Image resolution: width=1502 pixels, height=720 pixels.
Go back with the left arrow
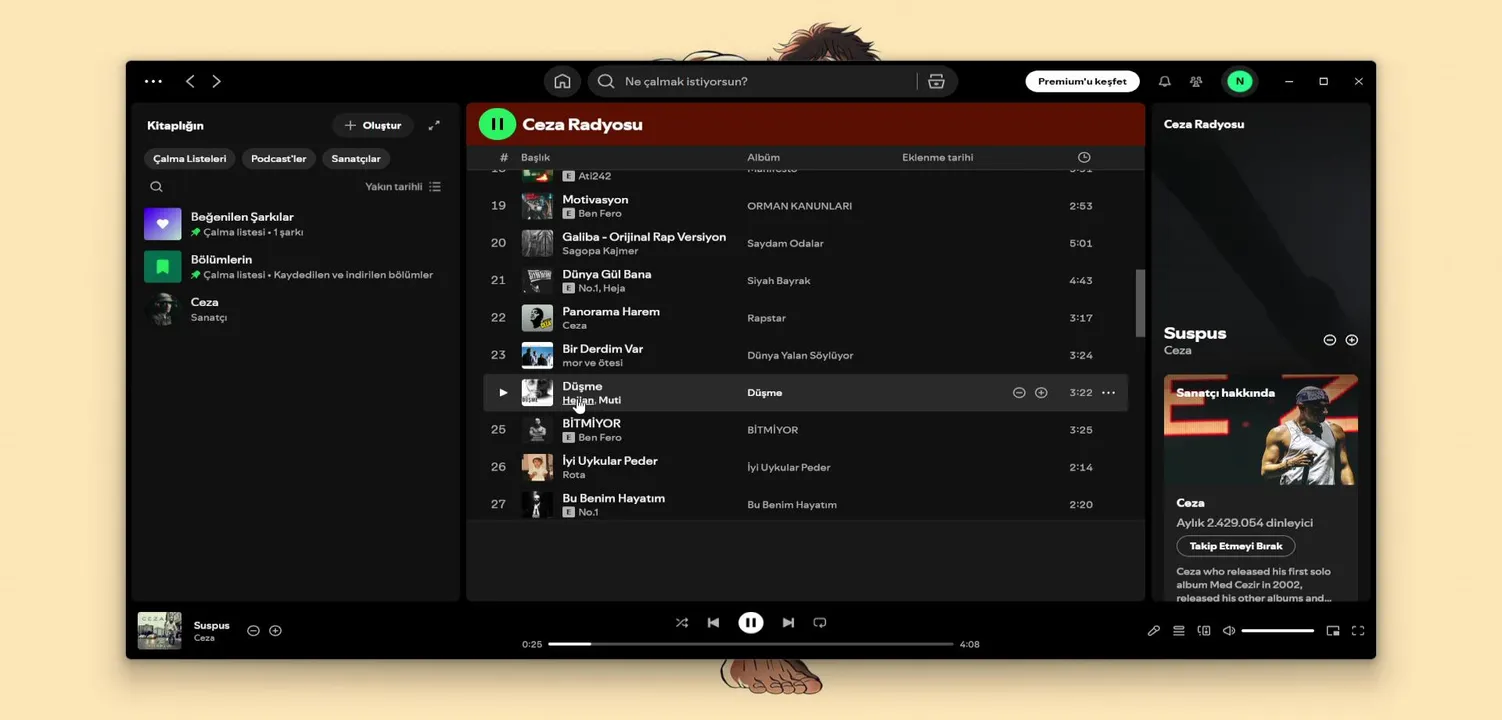click(190, 81)
